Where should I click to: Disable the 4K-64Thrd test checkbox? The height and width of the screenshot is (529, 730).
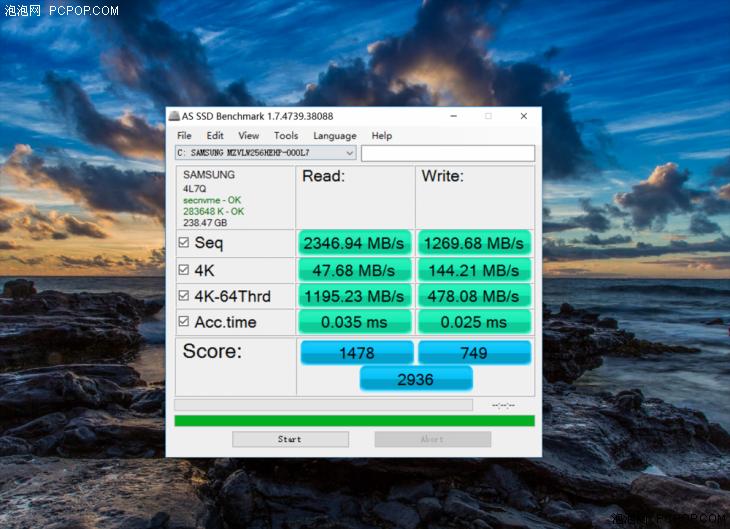point(183,296)
